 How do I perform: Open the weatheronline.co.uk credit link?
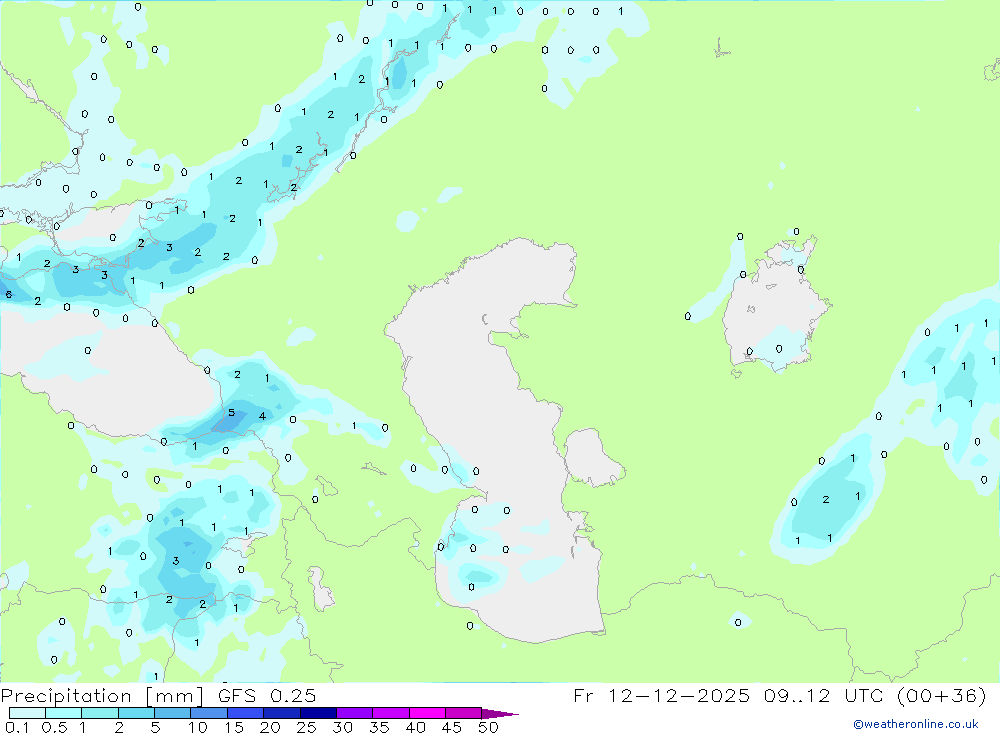point(916,724)
